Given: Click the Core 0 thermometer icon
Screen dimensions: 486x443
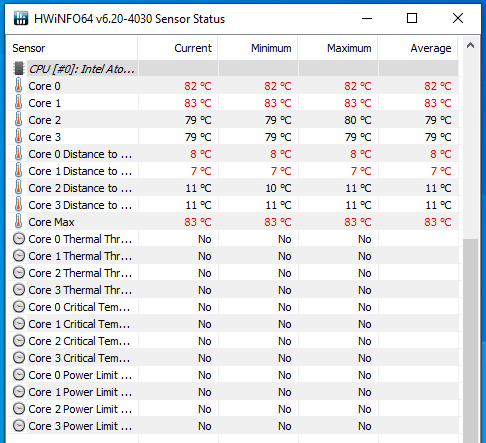Looking at the screenshot, I should (19, 86).
